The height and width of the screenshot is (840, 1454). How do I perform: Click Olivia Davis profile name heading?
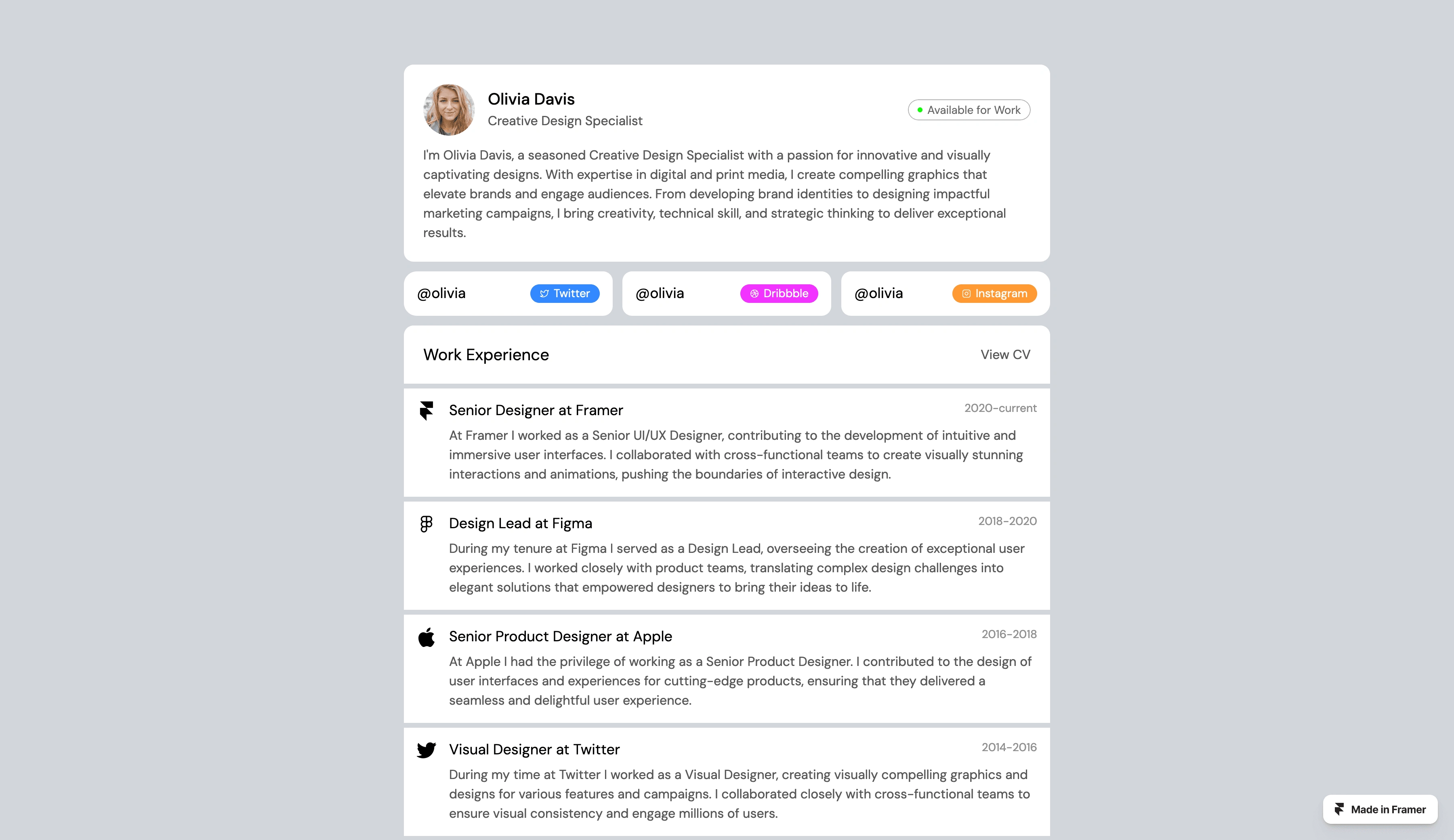pyautogui.click(x=531, y=98)
